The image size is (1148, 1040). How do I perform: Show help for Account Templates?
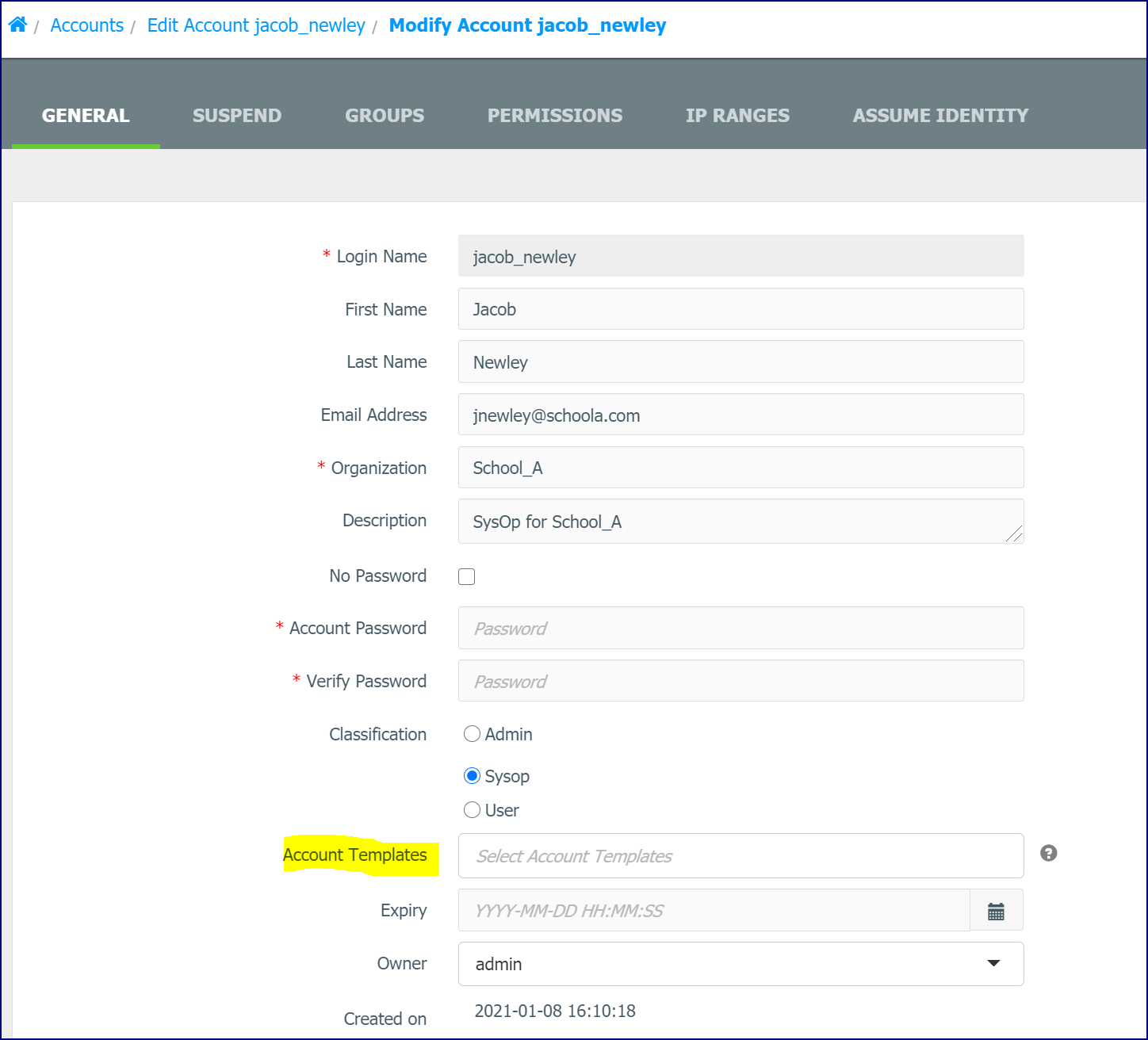point(1049,853)
